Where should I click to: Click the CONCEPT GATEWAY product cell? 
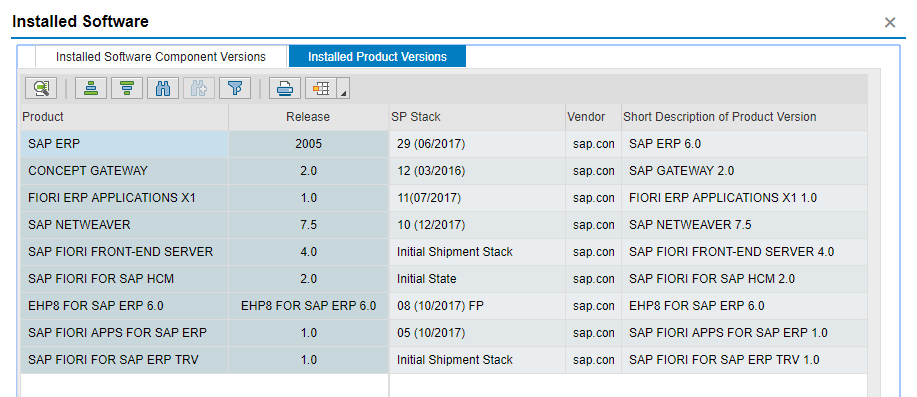click(124, 171)
